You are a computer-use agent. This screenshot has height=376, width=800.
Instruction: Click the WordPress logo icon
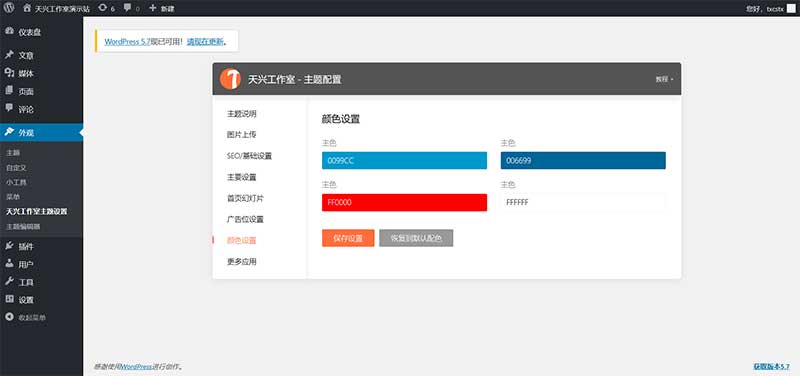click(x=9, y=8)
